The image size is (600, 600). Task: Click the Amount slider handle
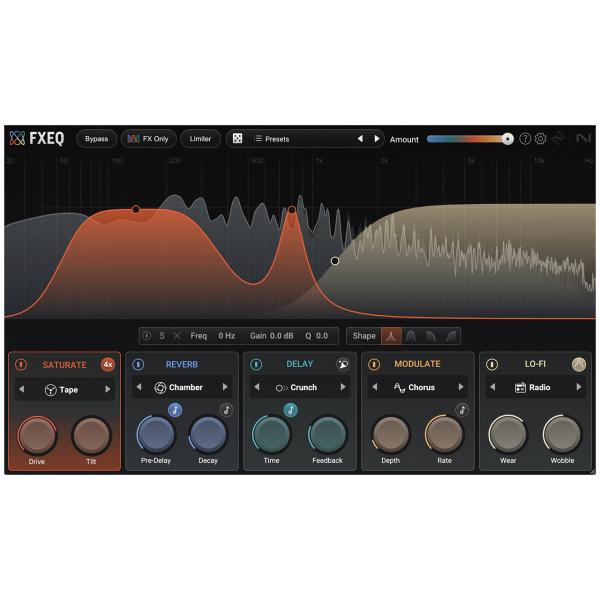coord(508,139)
